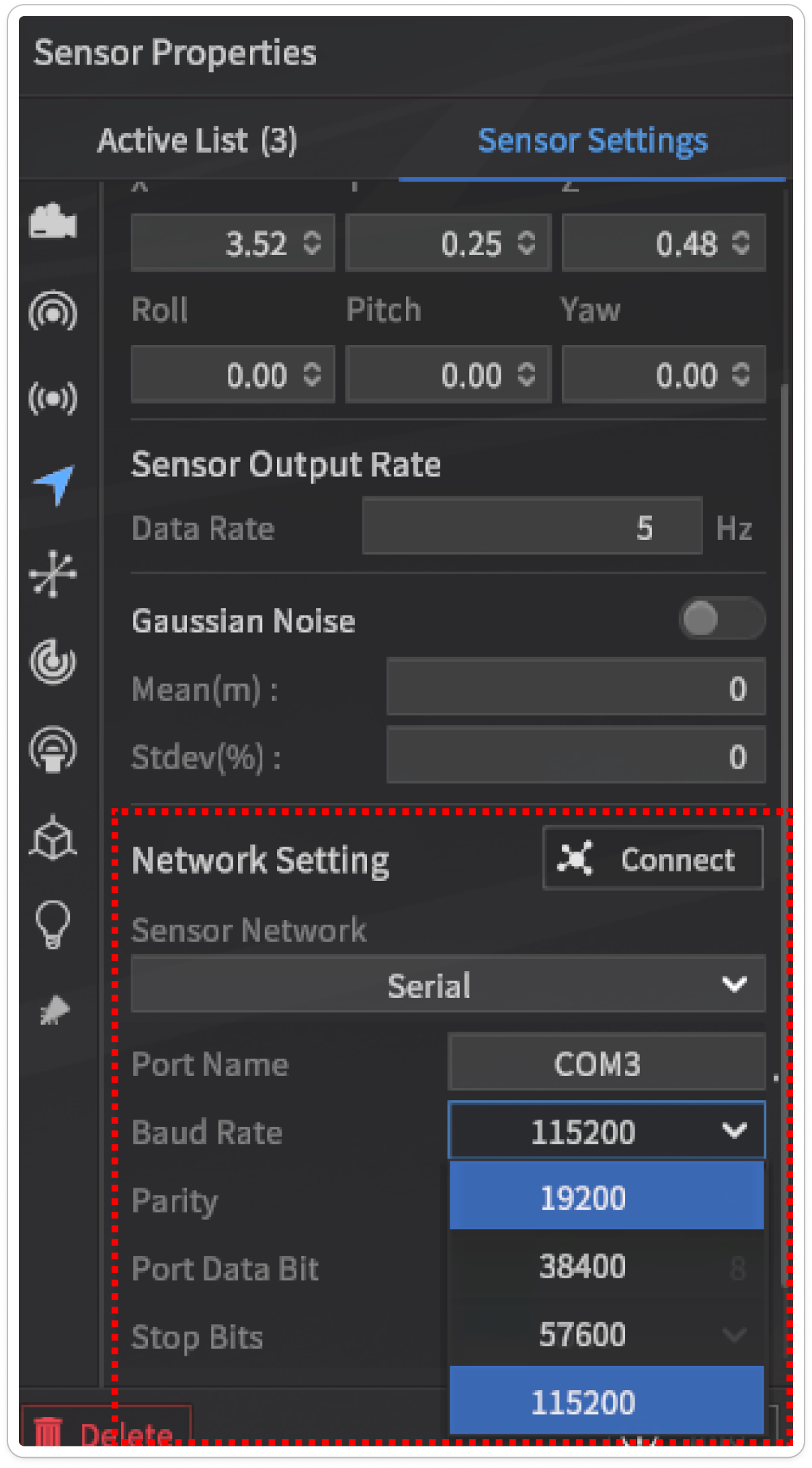This screenshot has width=812, height=1468.
Task: Click the radar sweep sensor icon
Action: click(52, 661)
